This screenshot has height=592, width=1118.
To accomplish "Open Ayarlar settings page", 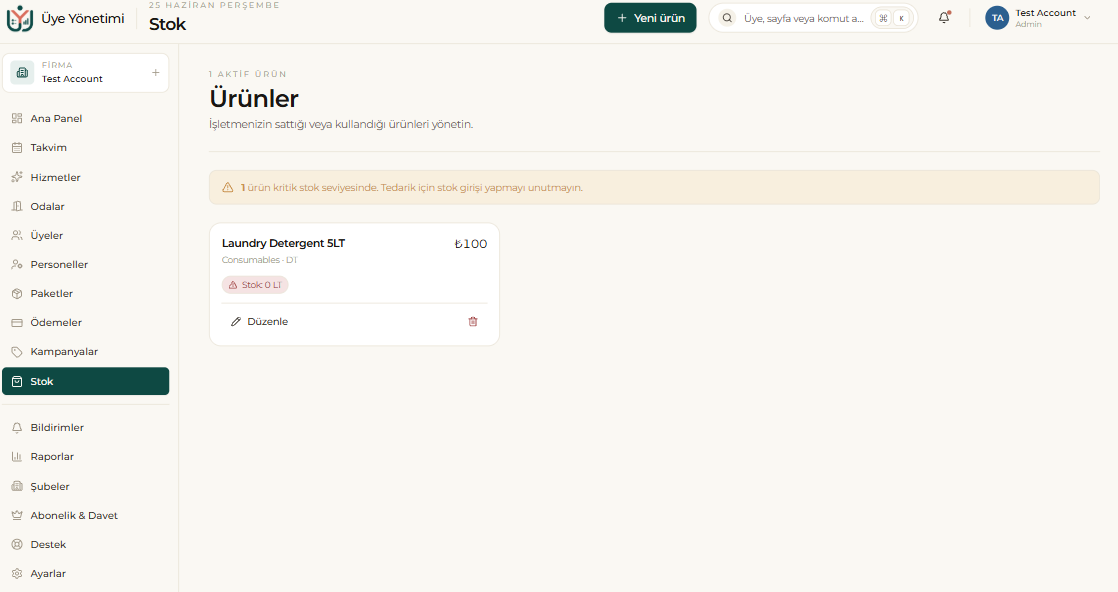I will click(86, 573).
